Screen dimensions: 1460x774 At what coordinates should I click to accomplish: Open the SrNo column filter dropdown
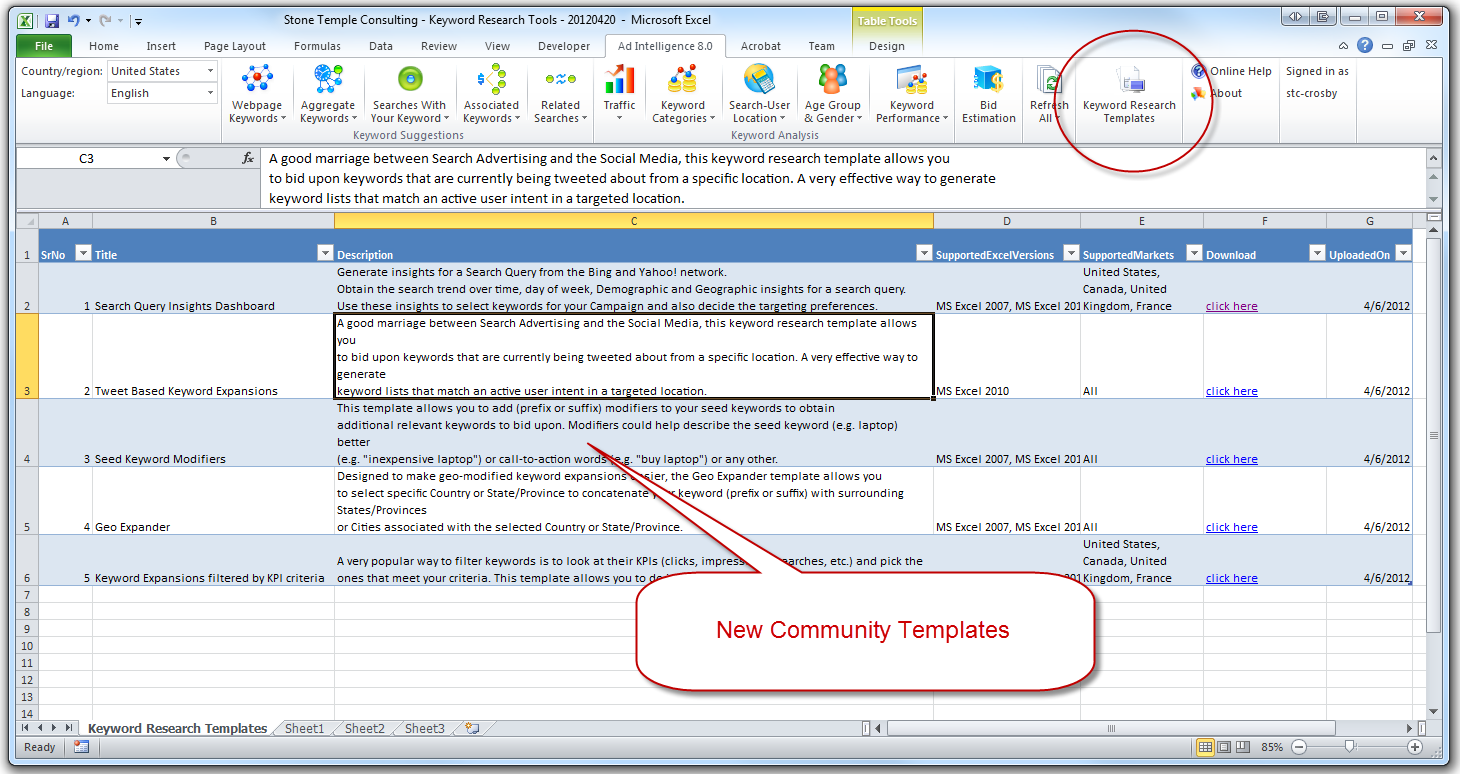click(83, 253)
